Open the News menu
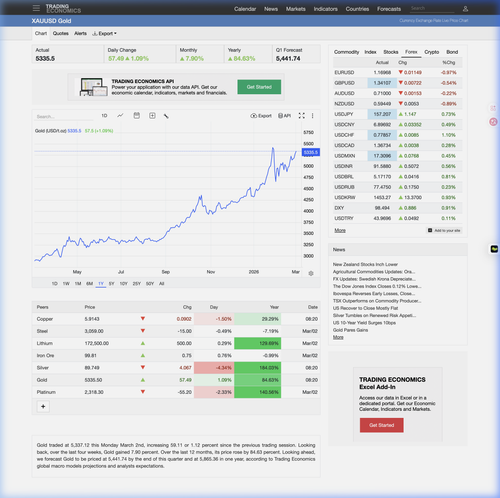 pos(271,9)
